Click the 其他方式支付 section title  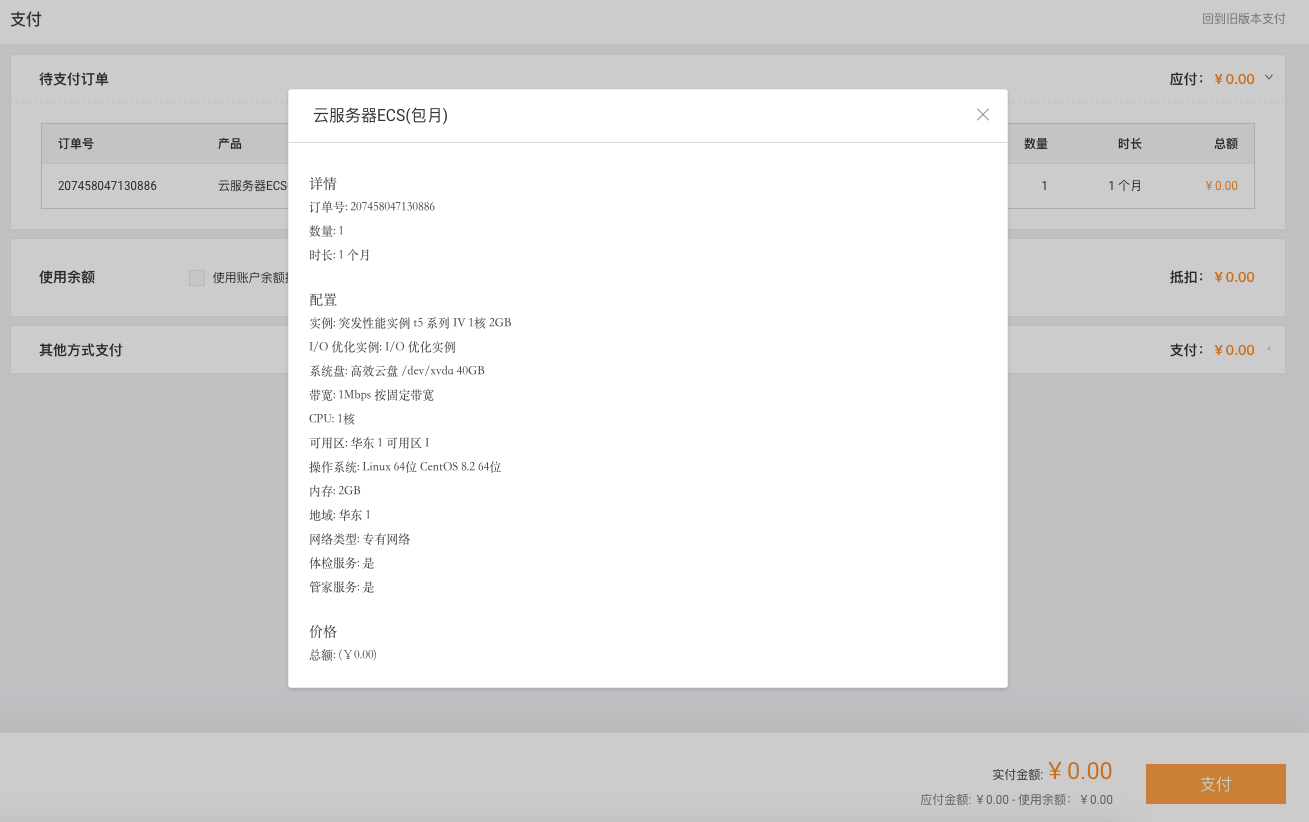(x=81, y=350)
